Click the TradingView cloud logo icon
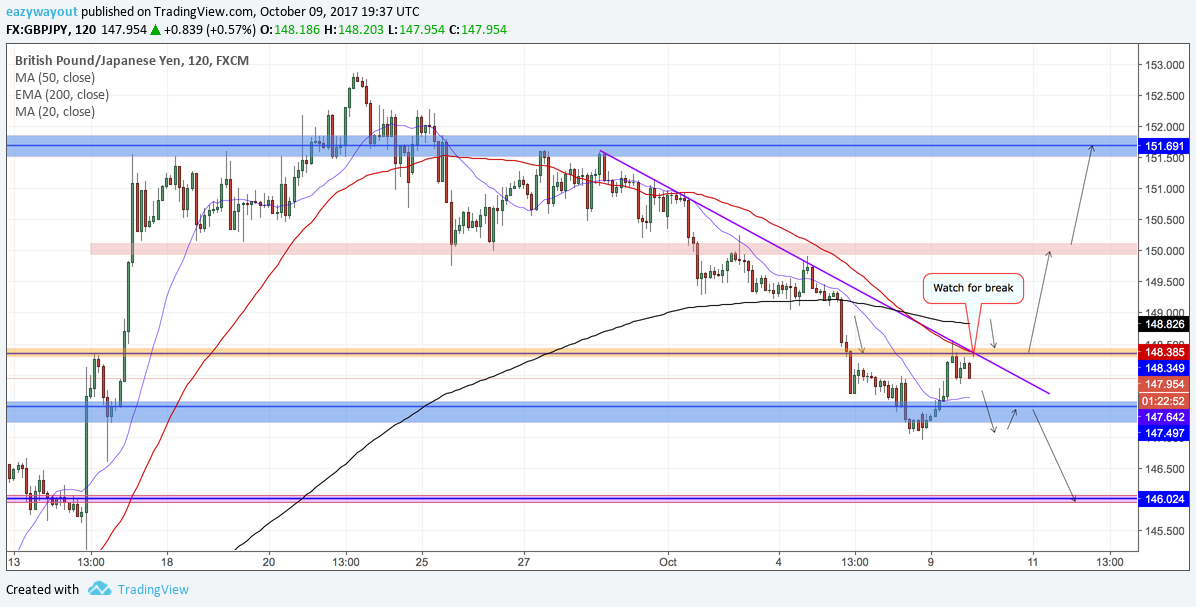1196x607 pixels. [99, 589]
